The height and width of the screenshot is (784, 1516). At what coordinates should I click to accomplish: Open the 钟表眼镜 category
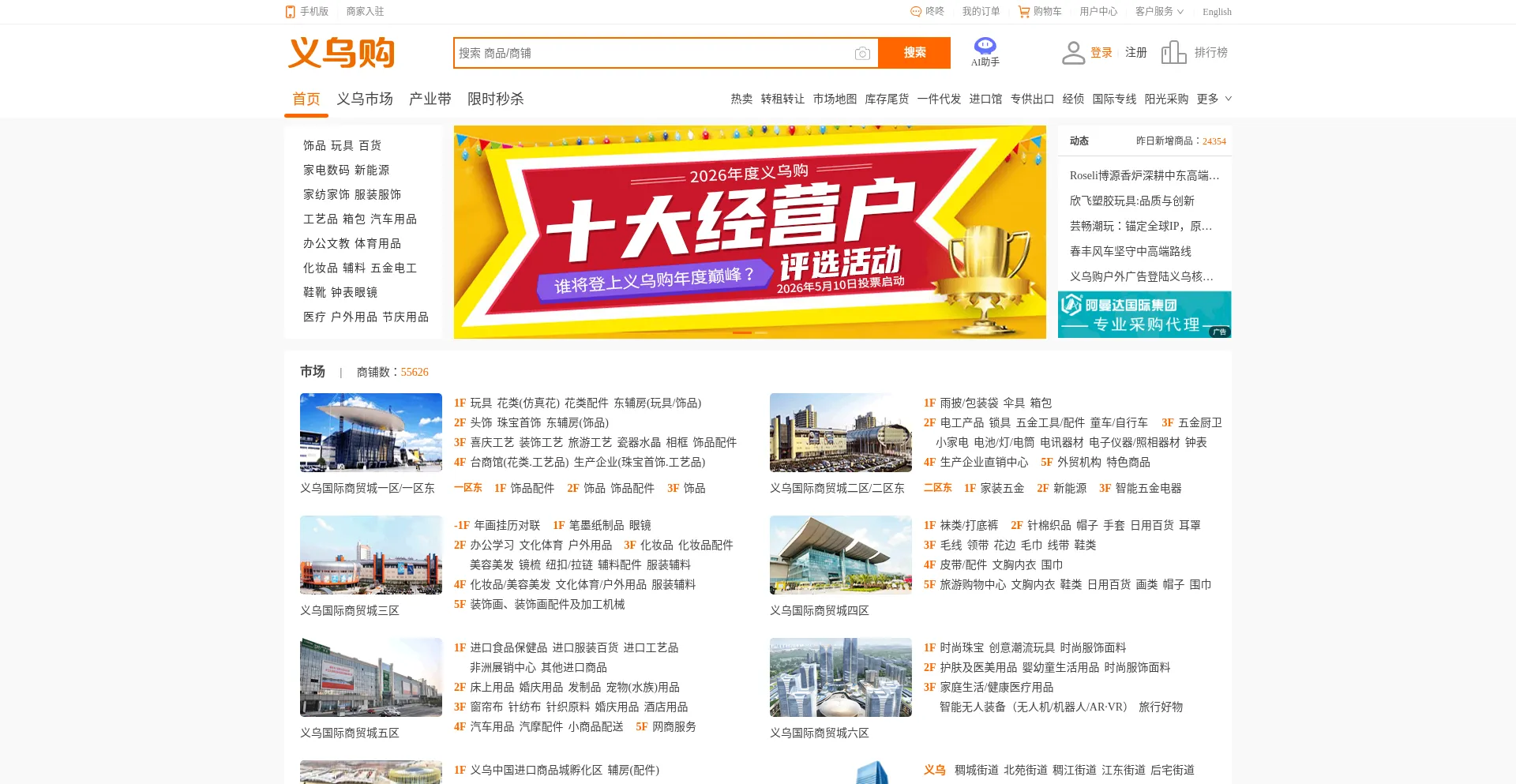(354, 292)
